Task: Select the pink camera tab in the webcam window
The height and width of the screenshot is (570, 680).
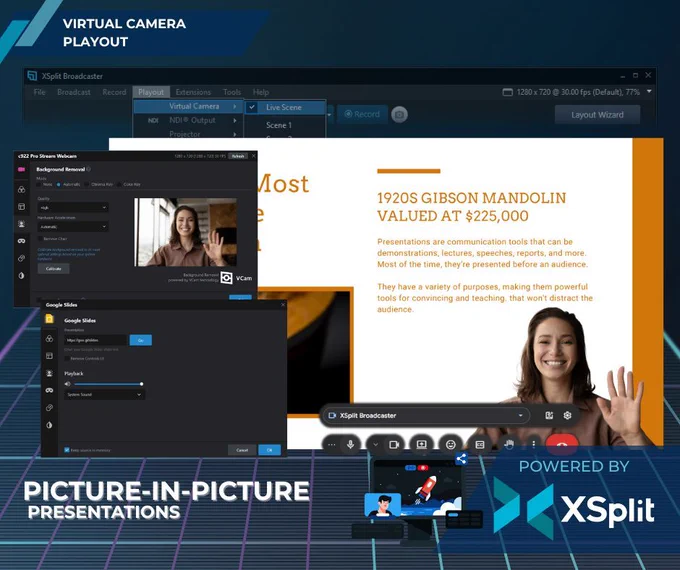Action: (21, 169)
